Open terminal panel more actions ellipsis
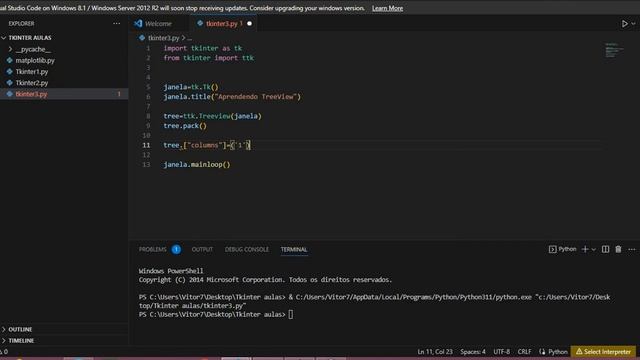Viewport: 640px width, 360px height. (632, 249)
